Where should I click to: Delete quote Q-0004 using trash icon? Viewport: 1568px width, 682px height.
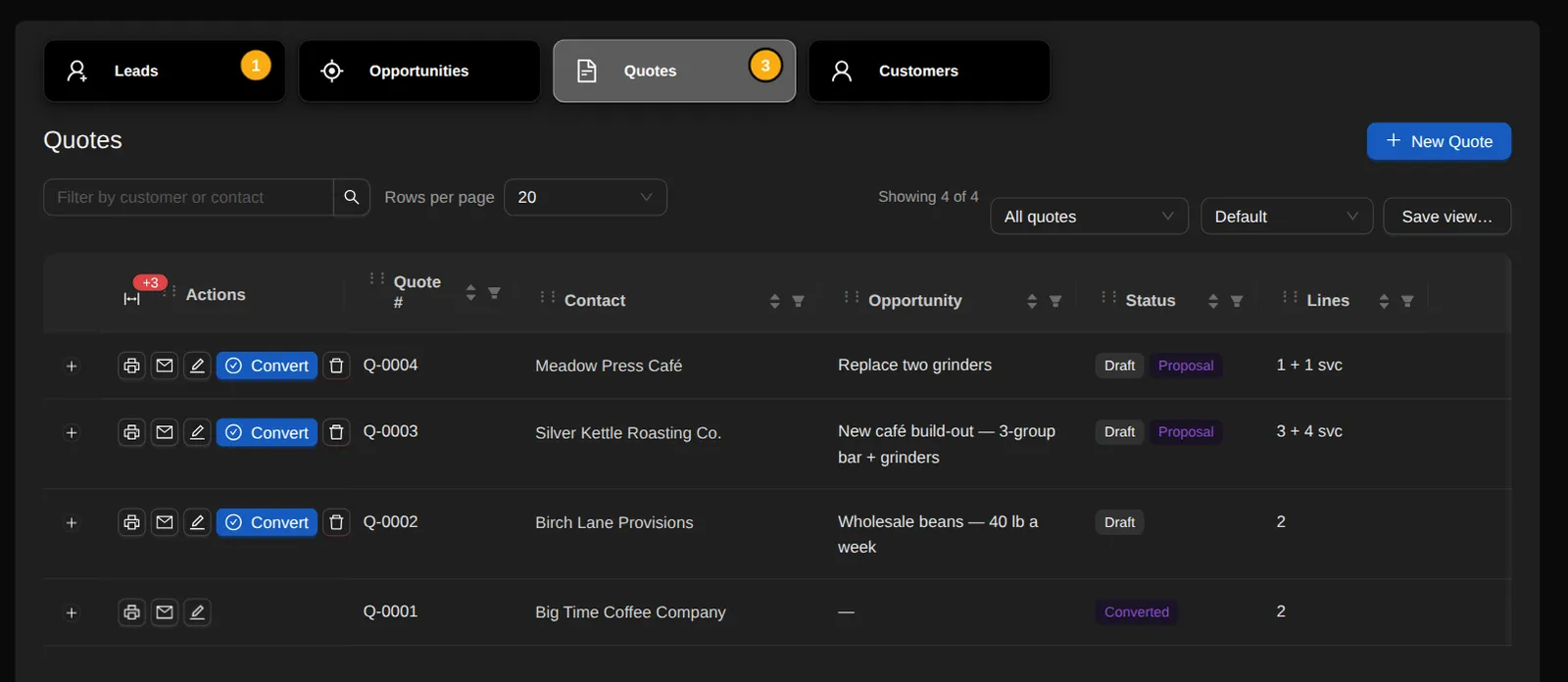pos(336,365)
